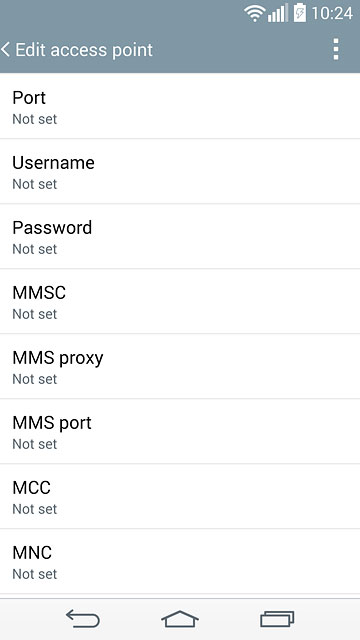Select the MNC setting
The height and width of the screenshot is (640, 360).
click(x=180, y=561)
